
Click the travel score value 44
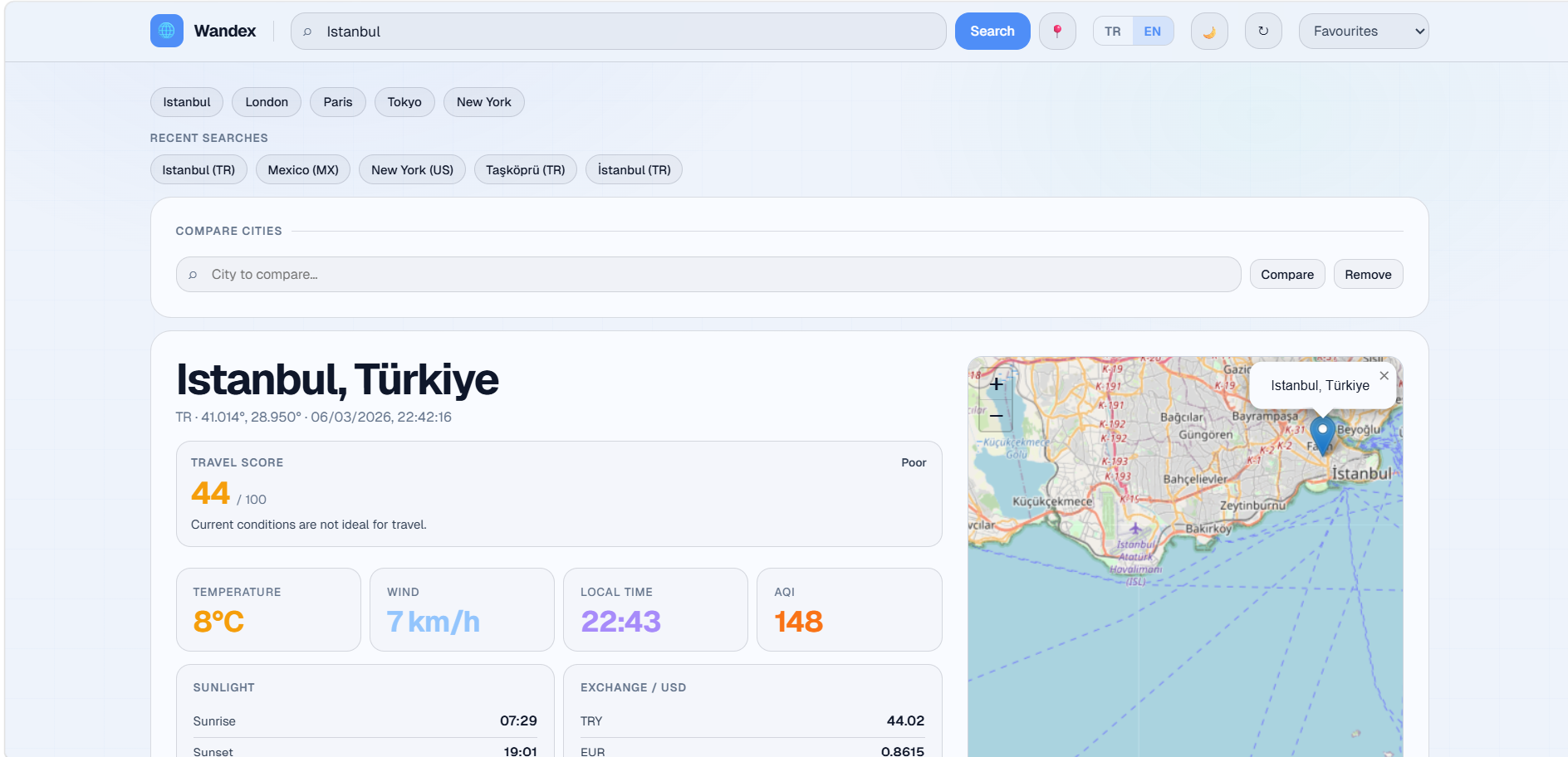click(x=210, y=493)
